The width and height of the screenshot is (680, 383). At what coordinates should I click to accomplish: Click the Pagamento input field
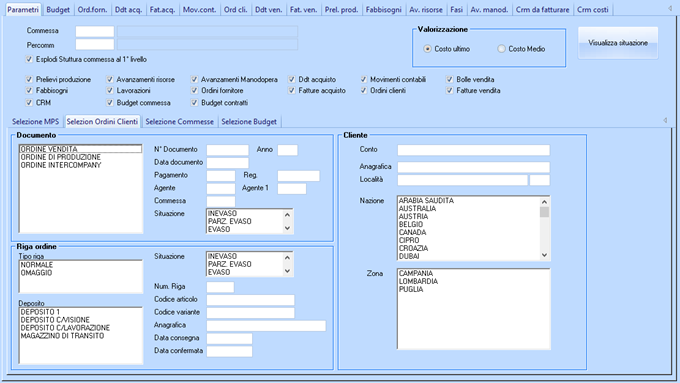coord(221,176)
